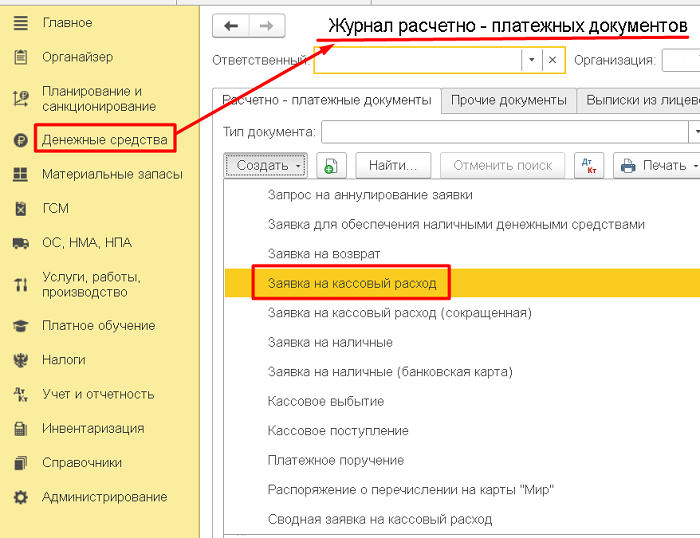The width and height of the screenshot is (700, 538).
Task: Expand the Ответственный dropdown arrow
Action: pyautogui.click(x=531, y=60)
